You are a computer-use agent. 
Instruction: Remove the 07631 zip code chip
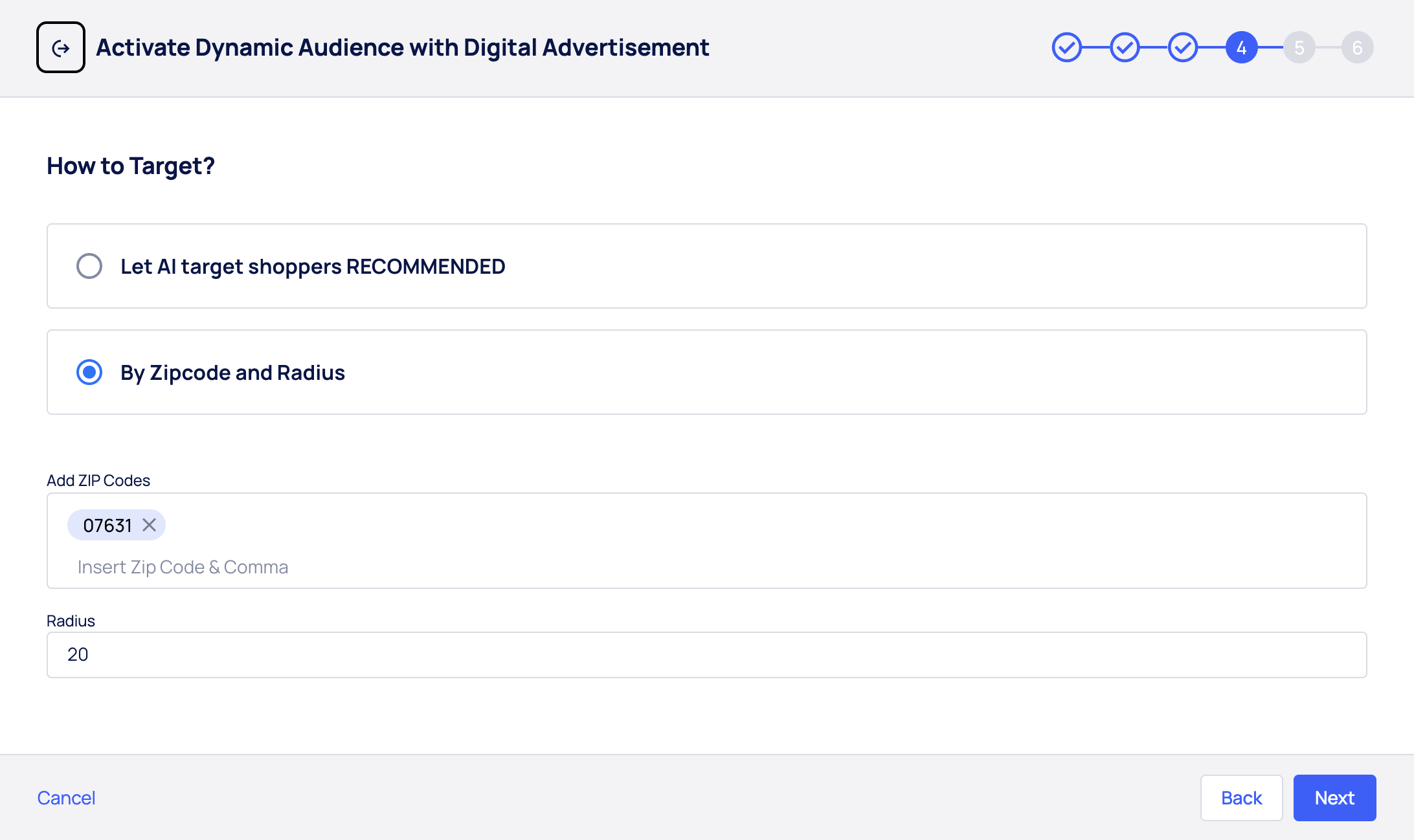(x=149, y=525)
